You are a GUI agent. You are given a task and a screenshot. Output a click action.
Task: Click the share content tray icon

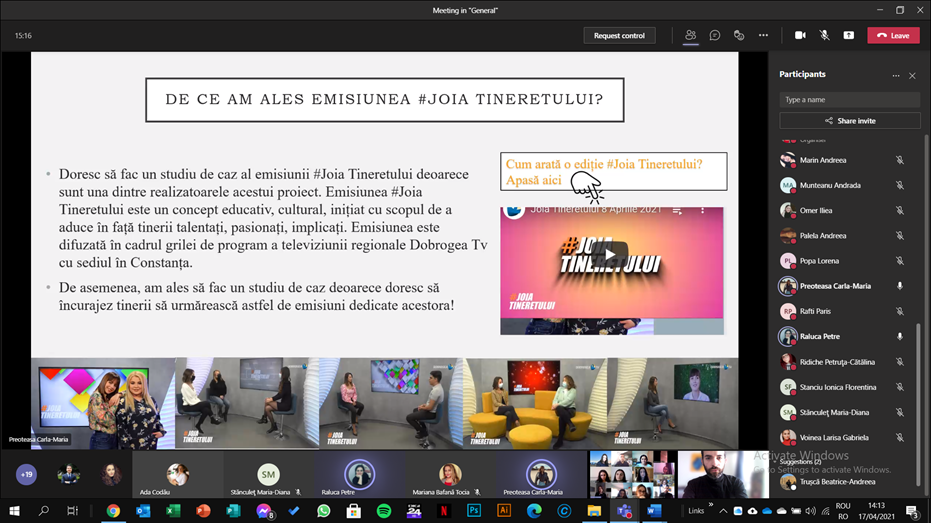(x=848, y=35)
